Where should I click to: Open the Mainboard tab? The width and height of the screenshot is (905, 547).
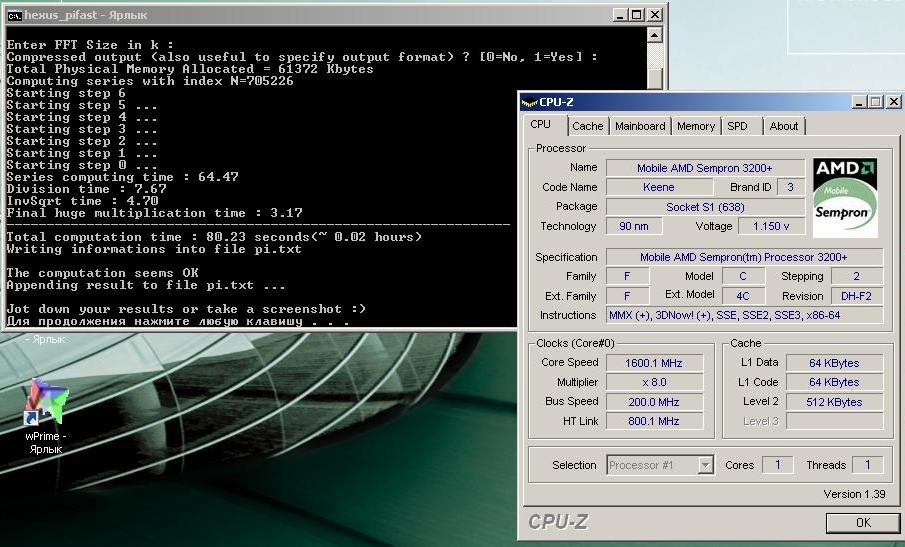[x=640, y=126]
